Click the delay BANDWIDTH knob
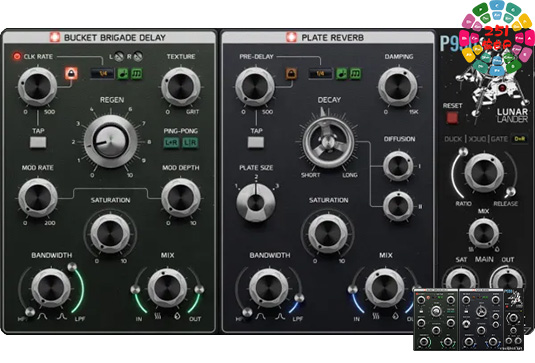 [51, 288]
